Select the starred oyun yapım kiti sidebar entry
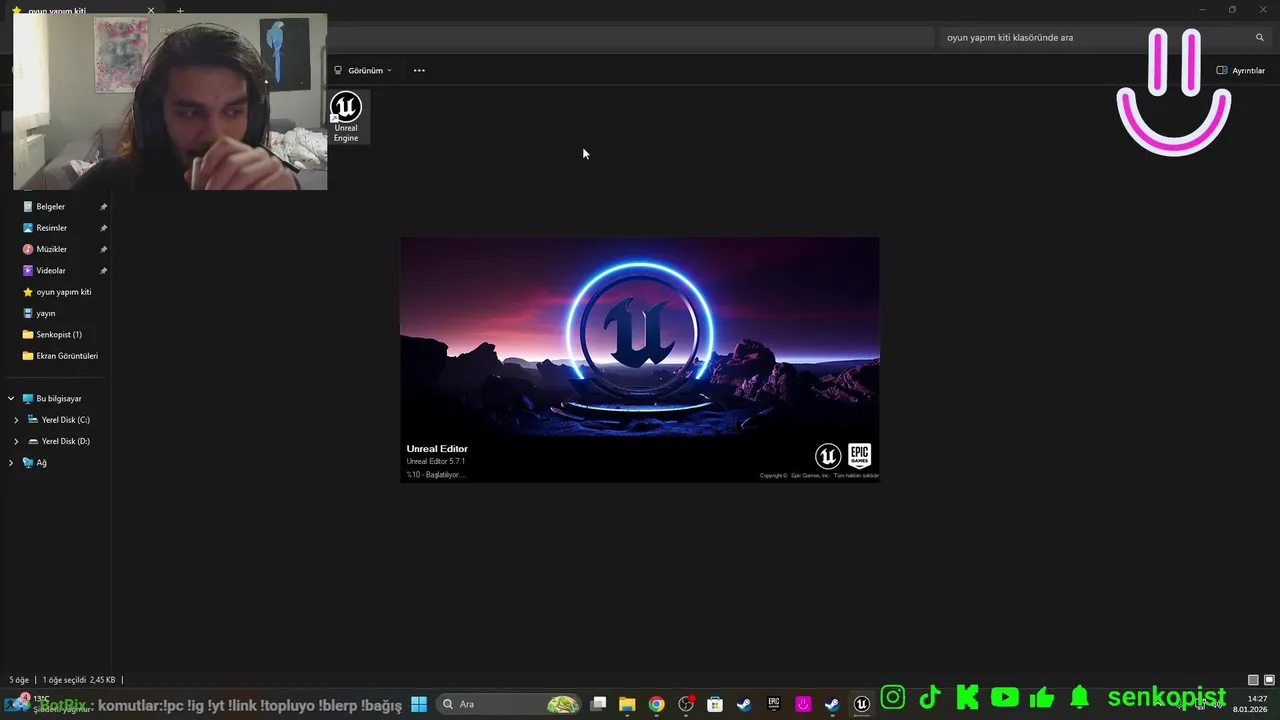The width and height of the screenshot is (1280, 720). coord(63,292)
